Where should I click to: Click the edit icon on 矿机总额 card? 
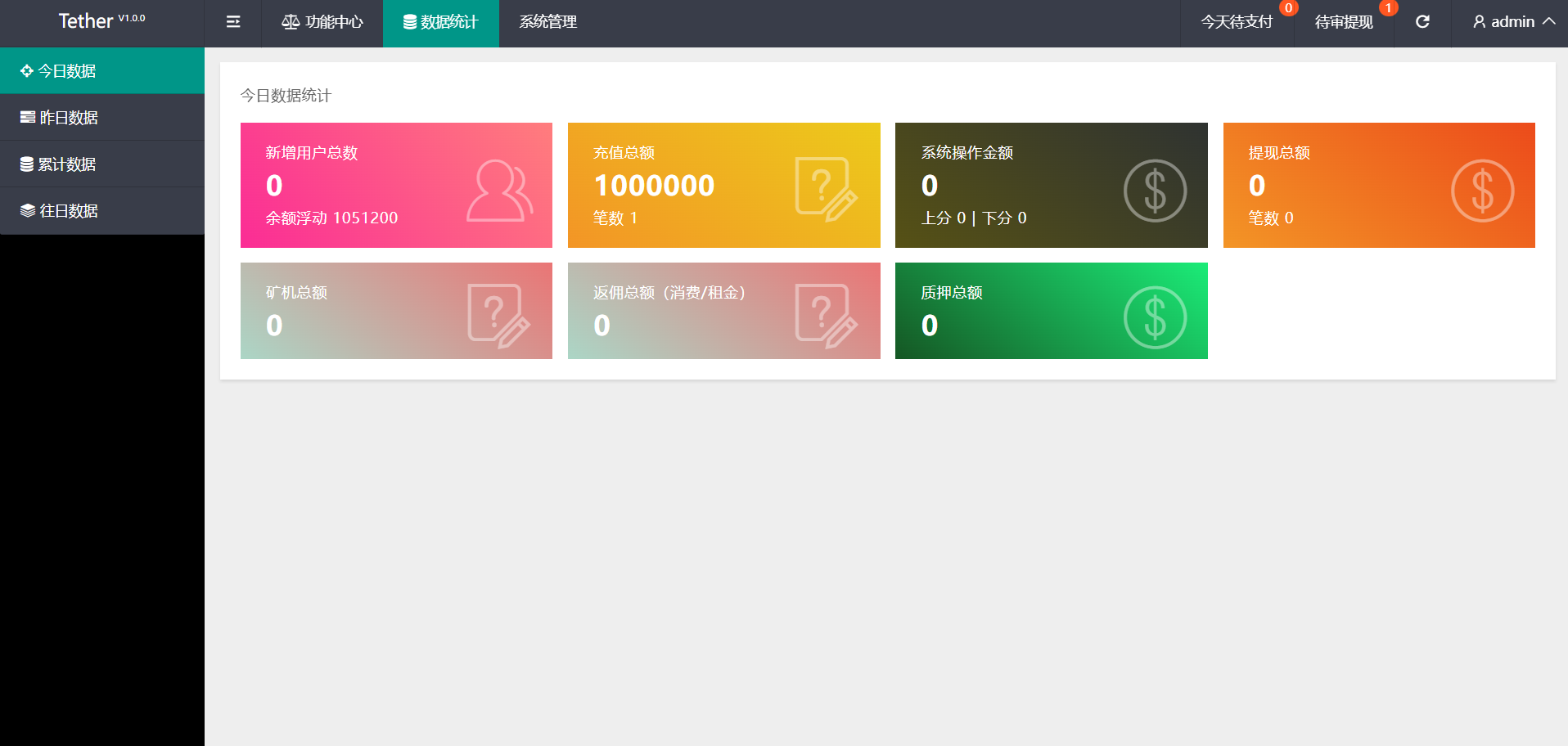pos(498,316)
